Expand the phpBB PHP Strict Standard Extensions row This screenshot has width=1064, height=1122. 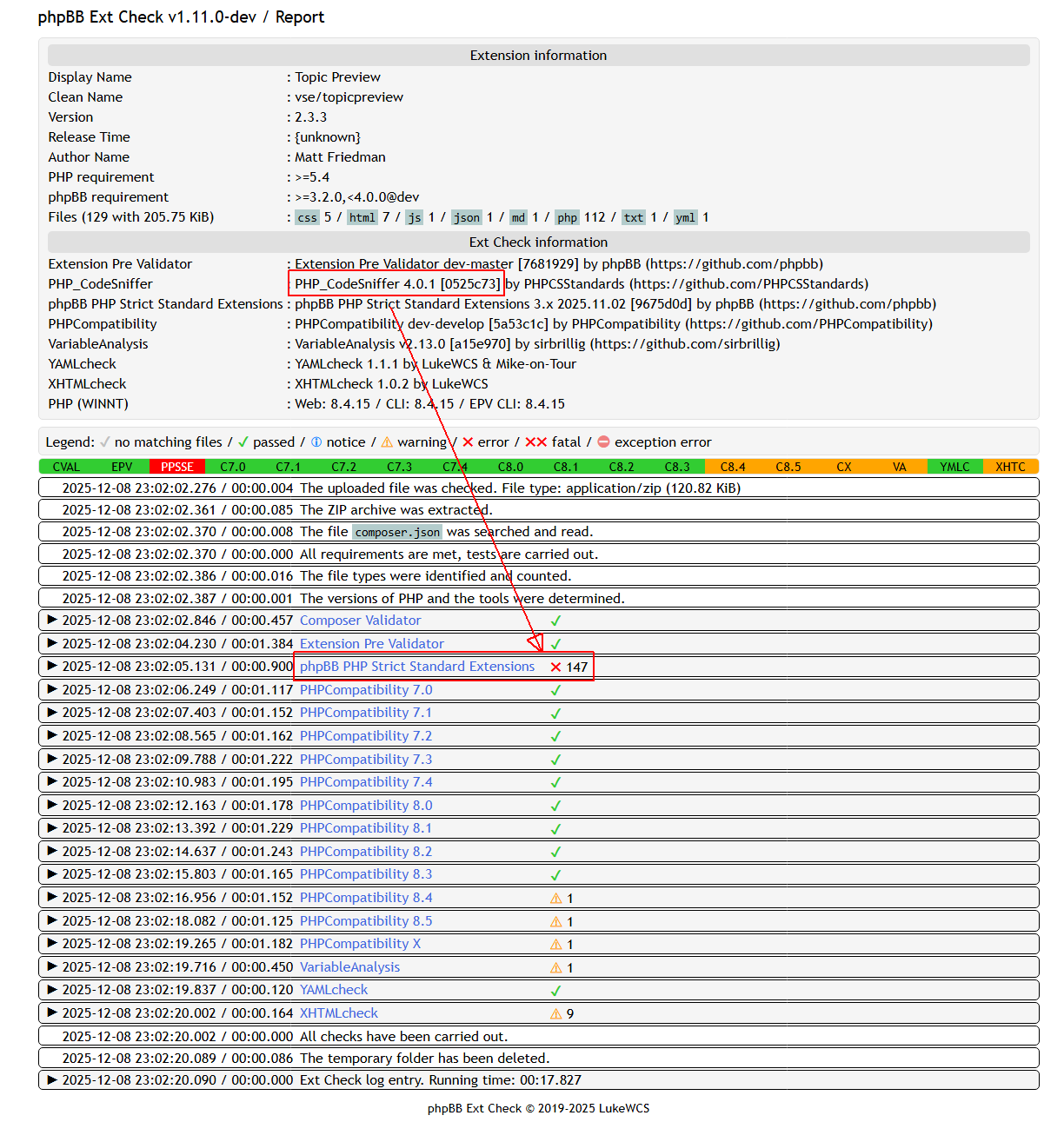52,666
